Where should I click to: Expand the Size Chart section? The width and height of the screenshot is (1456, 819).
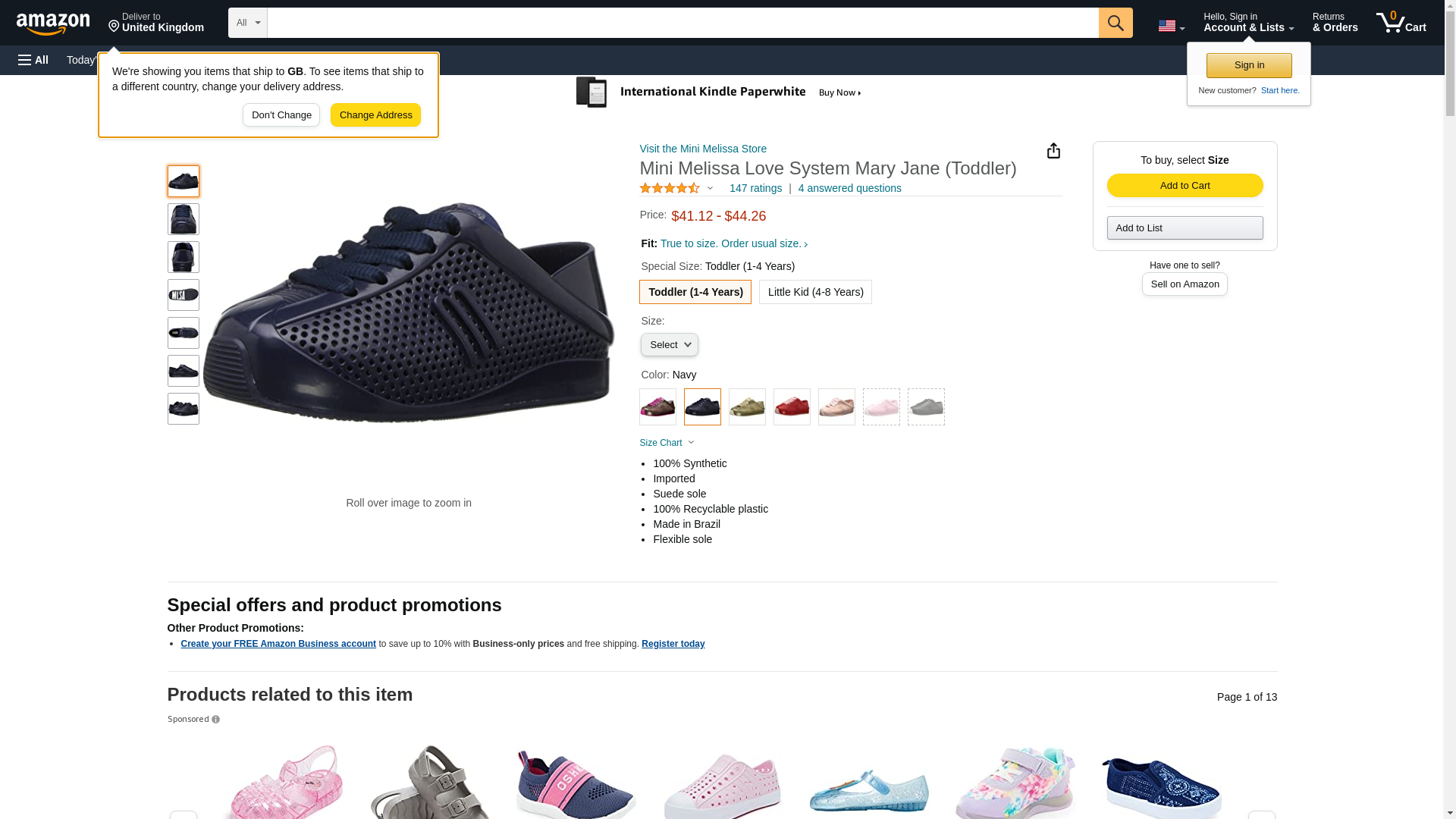click(667, 443)
